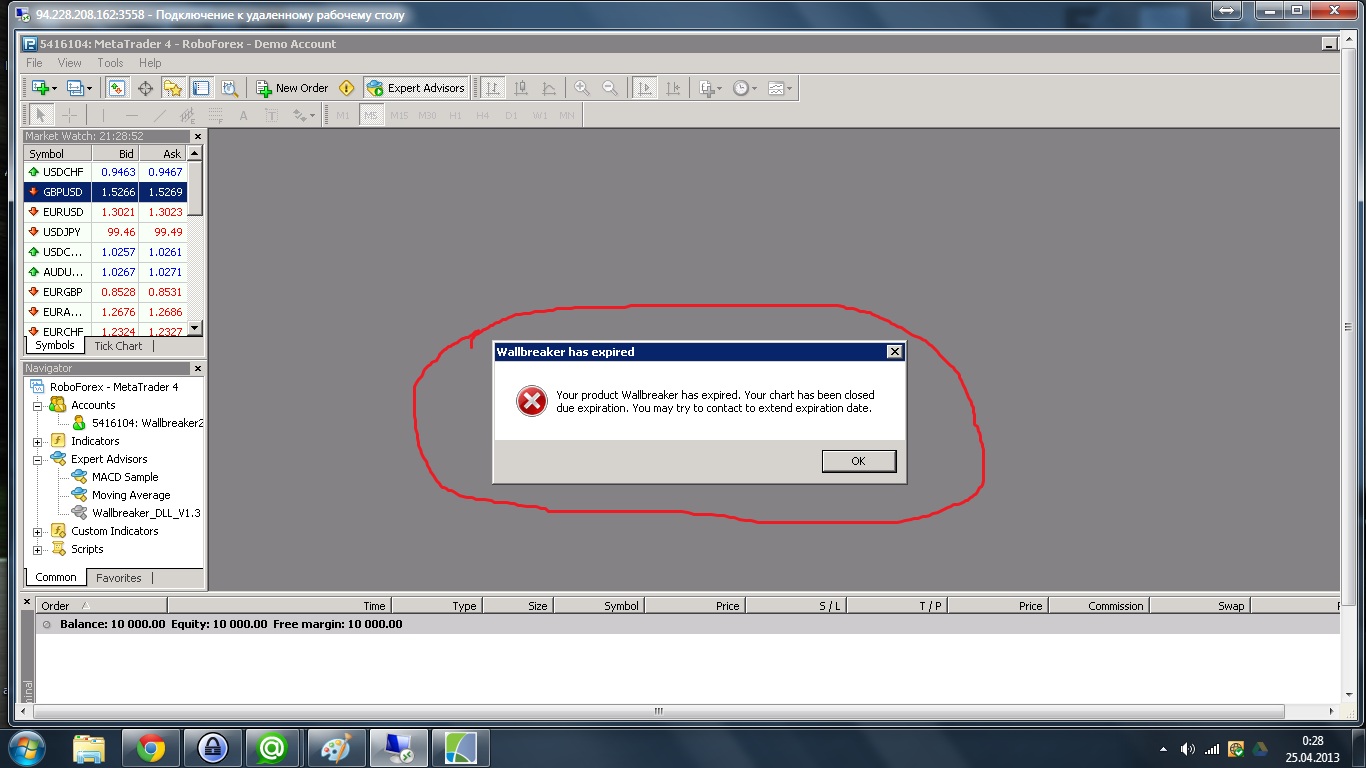Select the Text tool icon

click(243, 115)
